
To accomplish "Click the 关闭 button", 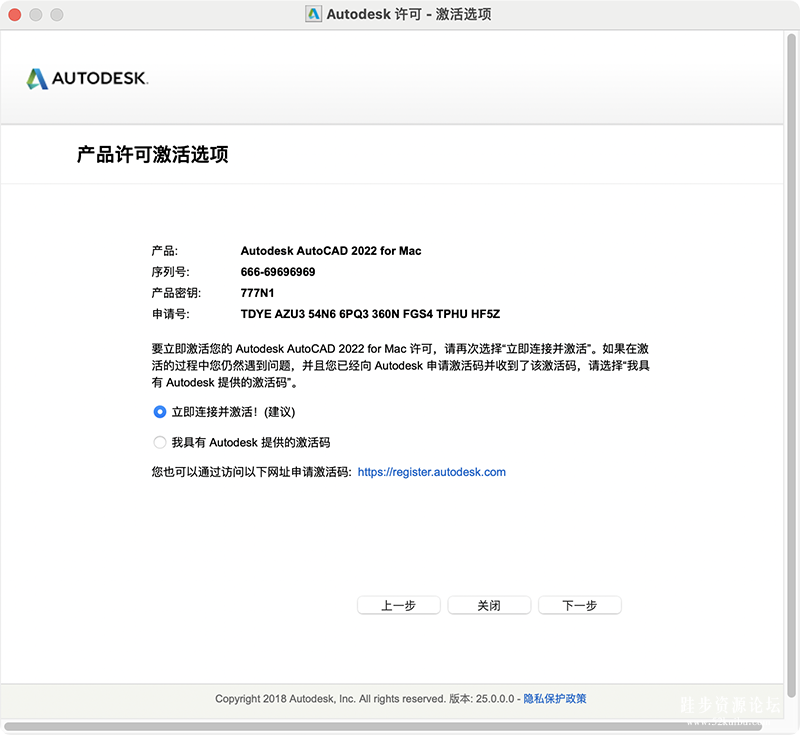I will click(x=489, y=605).
